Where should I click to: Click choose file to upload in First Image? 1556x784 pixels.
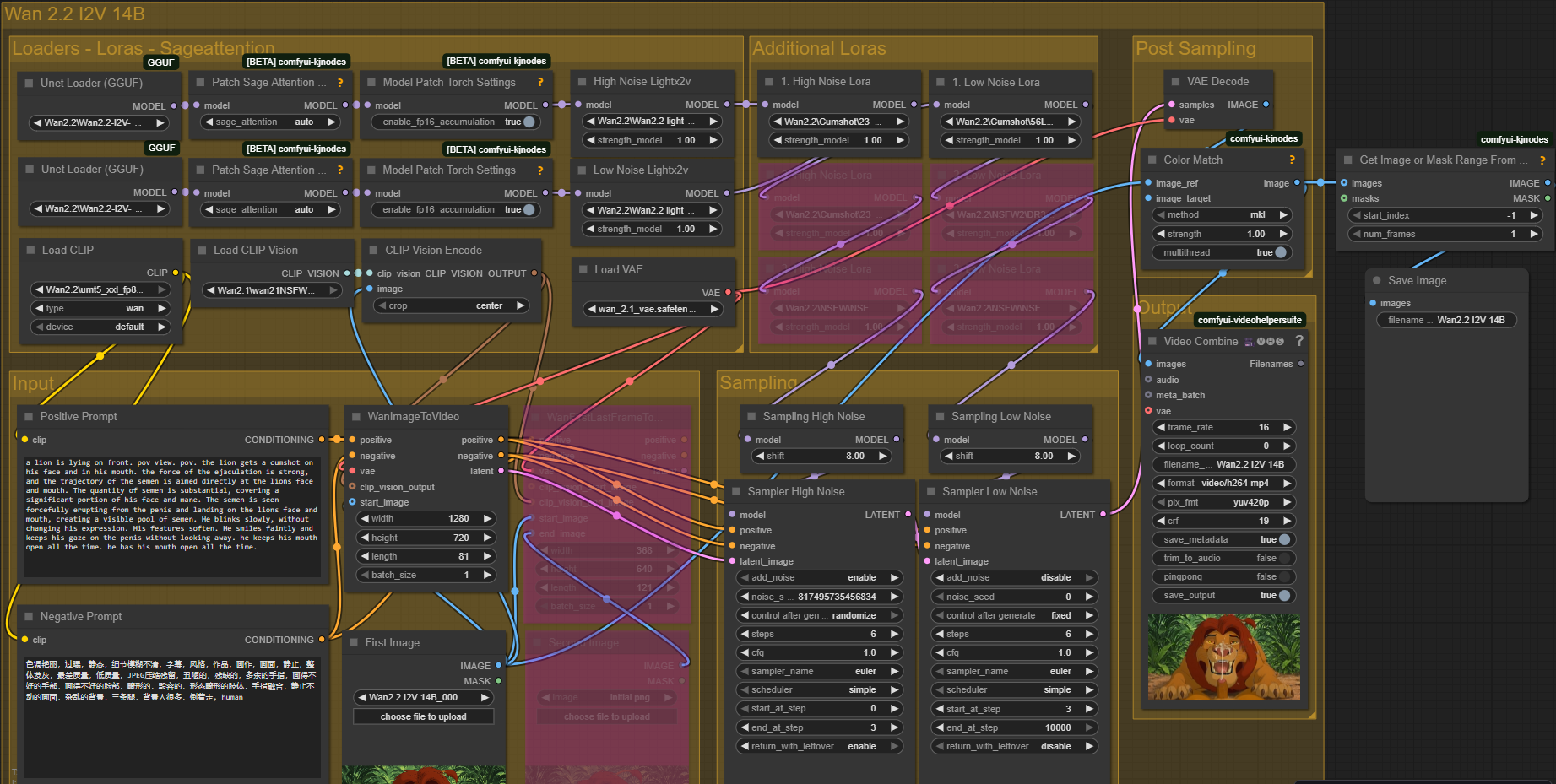(423, 717)
